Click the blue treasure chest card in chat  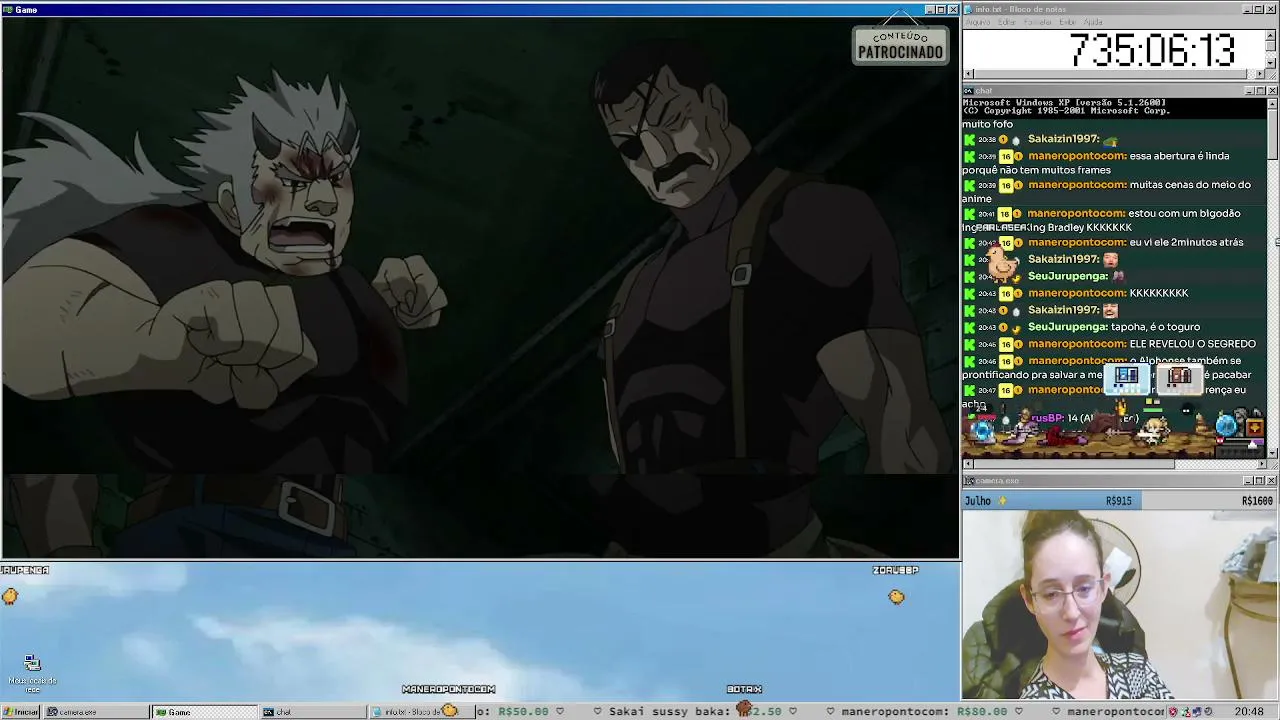tap(1126, 377)
